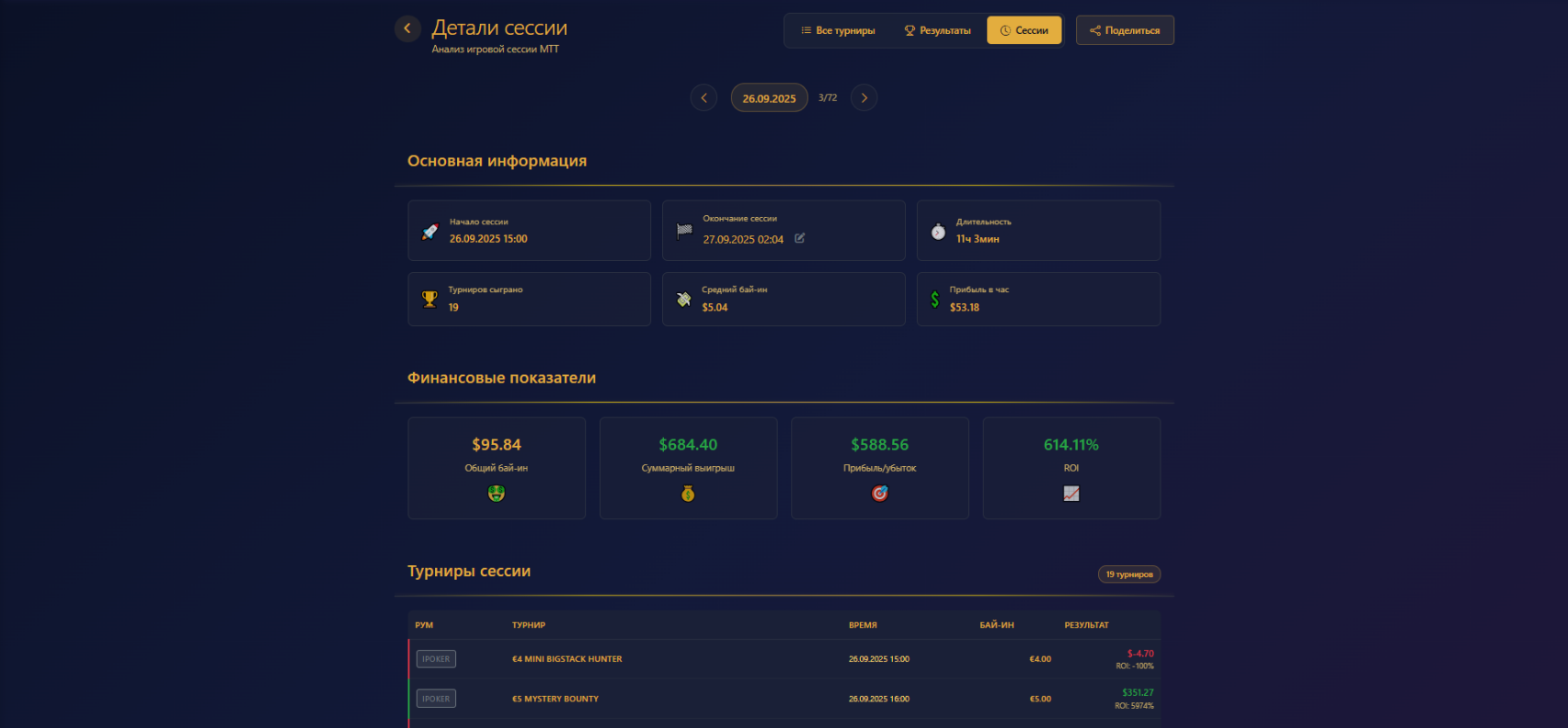Click the 26.09.2025 15:00 time cell
The width and height of the screenshot is (1568, 728).
(879, 659)
